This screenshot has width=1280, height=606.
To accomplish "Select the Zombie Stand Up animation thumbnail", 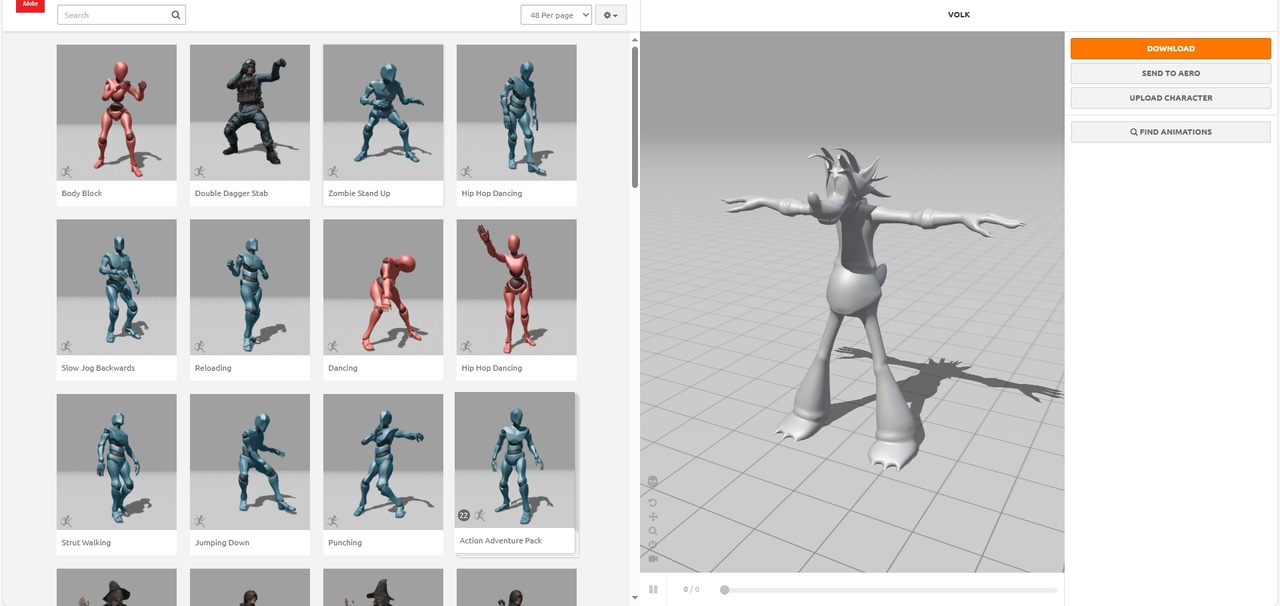I will [383, 112].
